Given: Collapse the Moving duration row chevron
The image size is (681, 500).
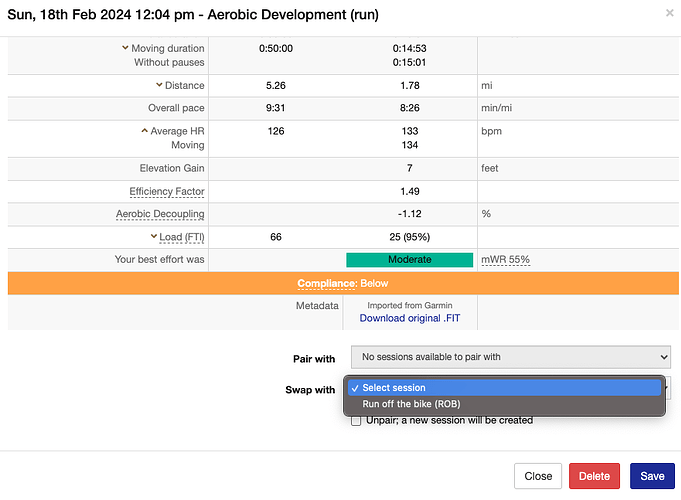Looking at the screenshot, I should tap(125, 48).
